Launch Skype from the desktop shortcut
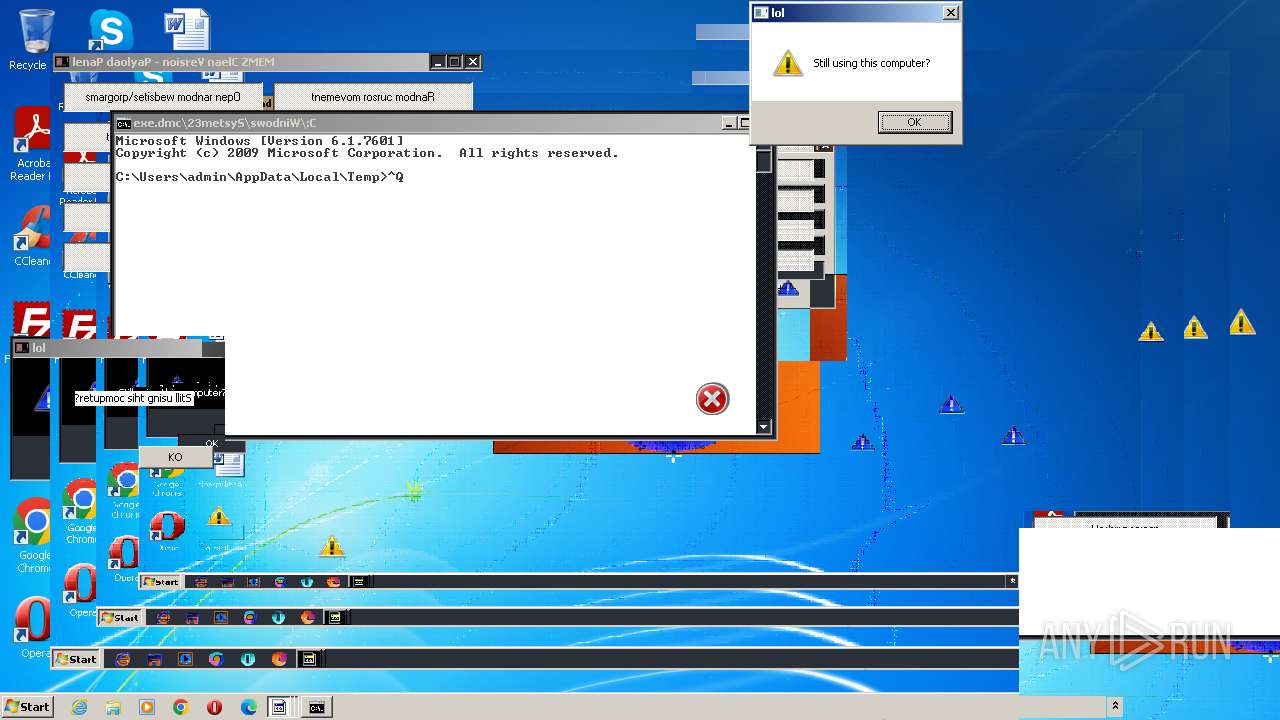This screenshot has width=1280, height=720. pyautogui.click(x=110, y=30)
